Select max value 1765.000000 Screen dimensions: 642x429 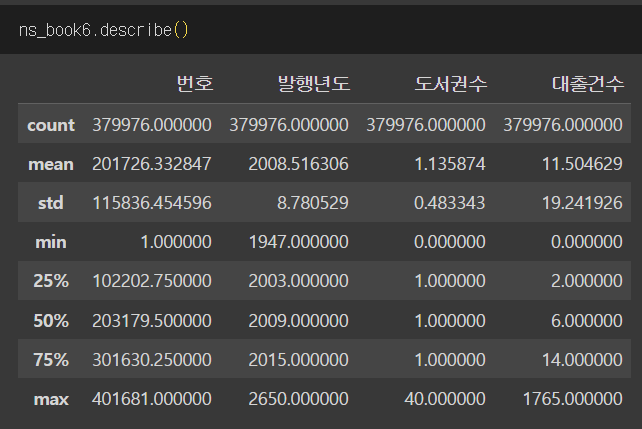click(573, 399)
